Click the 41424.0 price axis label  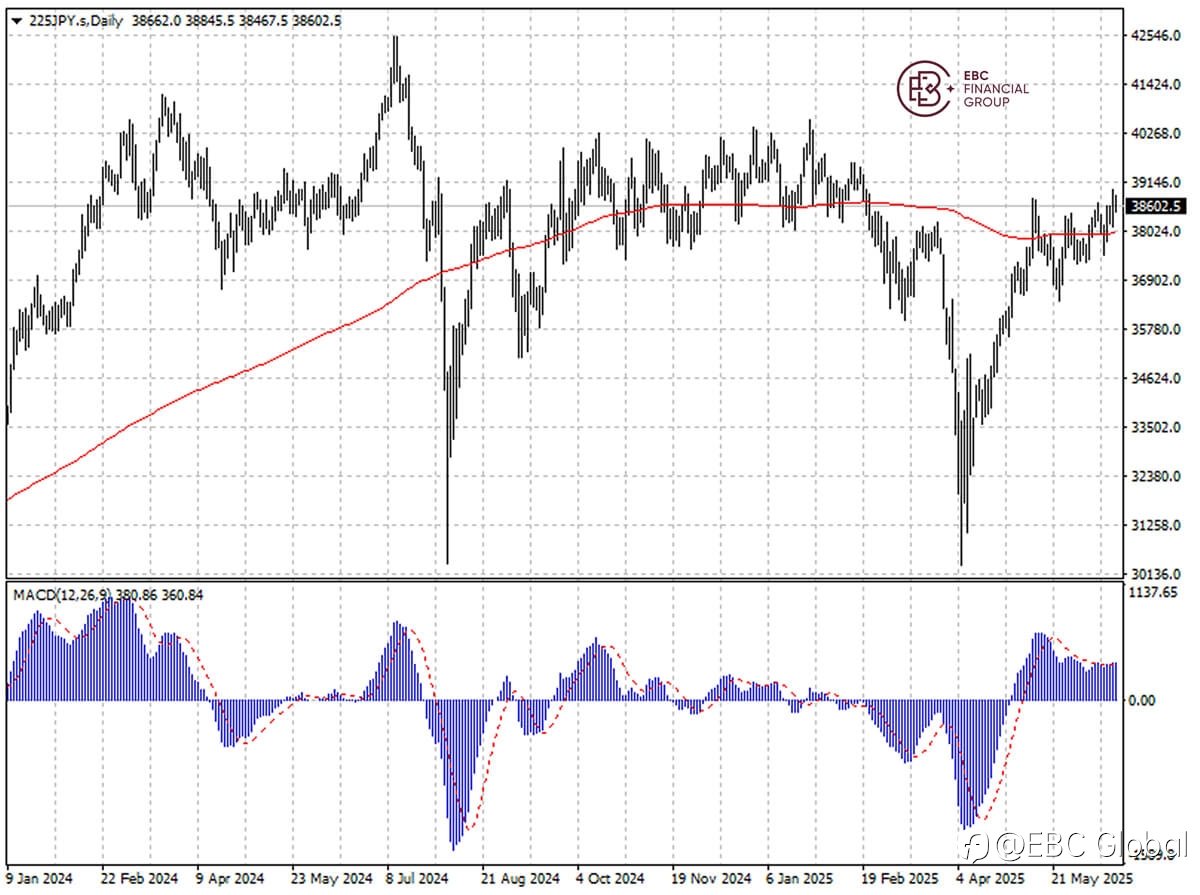(1156, 84)
